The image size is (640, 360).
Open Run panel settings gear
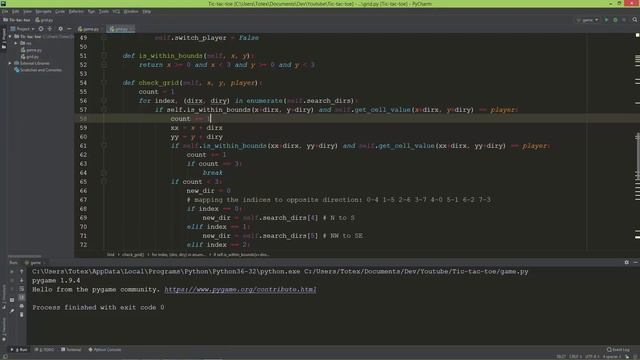(x=627, y=262)
